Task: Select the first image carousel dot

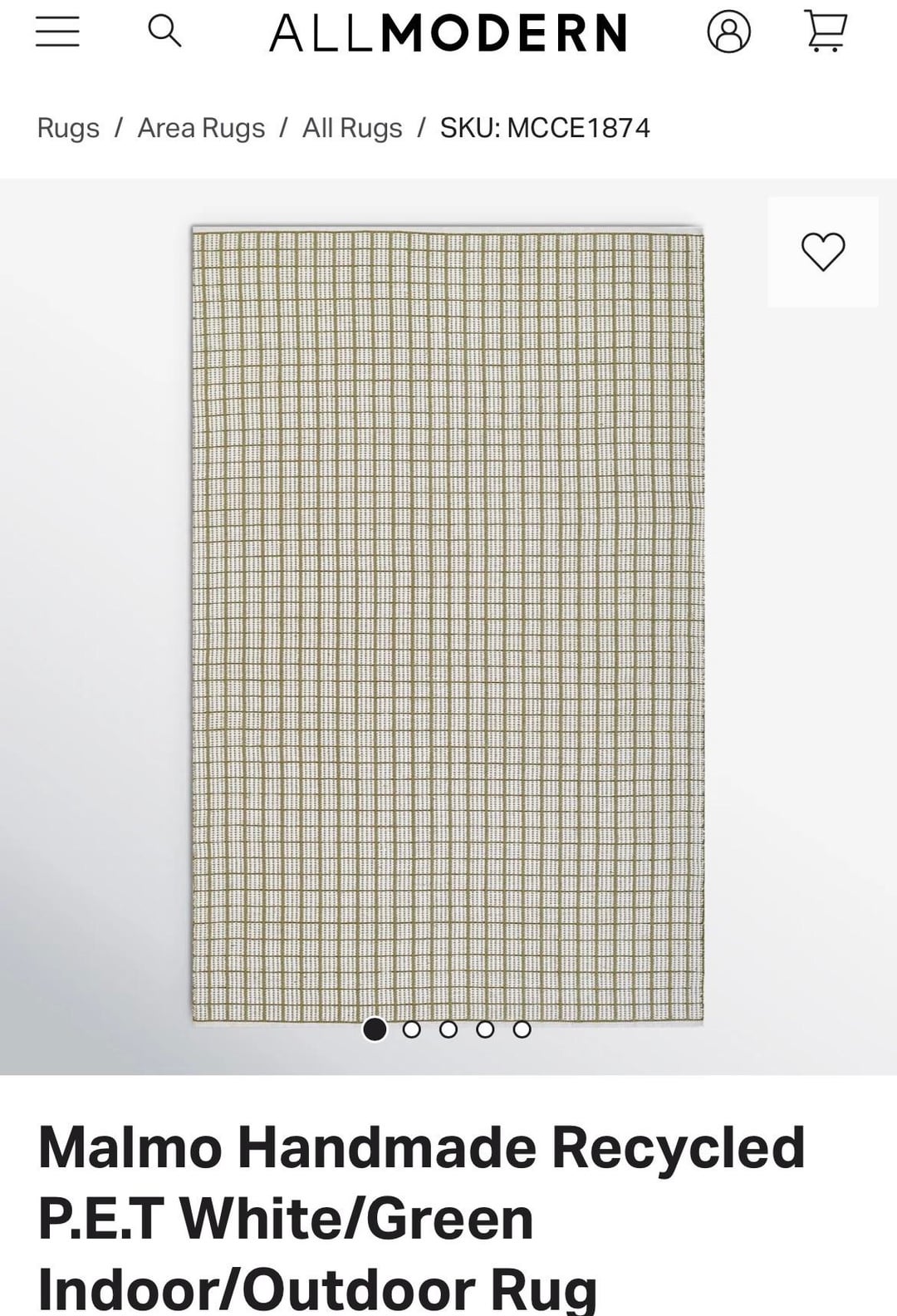Action: click(375, 1029)
